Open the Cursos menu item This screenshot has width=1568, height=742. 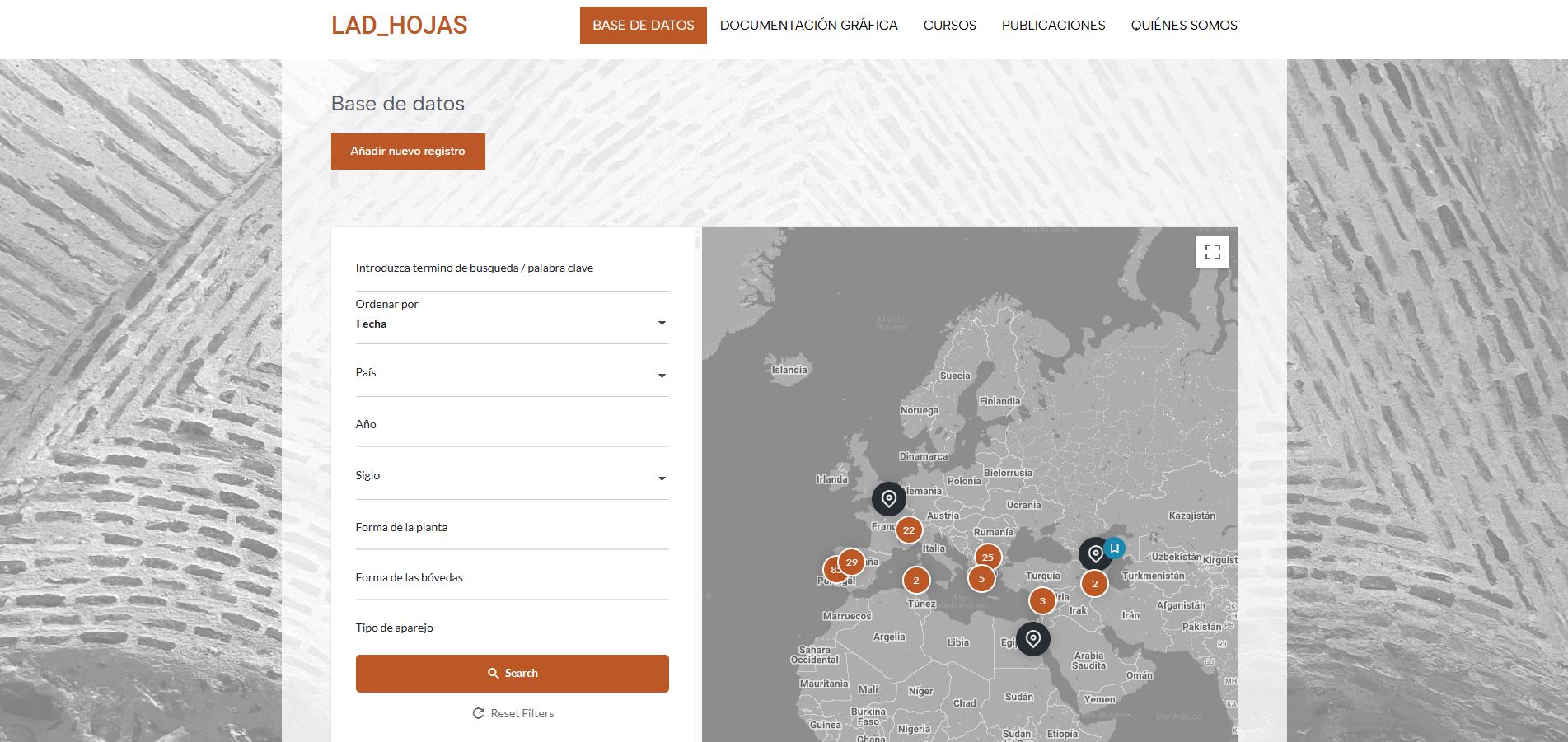pyautogui.click(x=949, y=26)
